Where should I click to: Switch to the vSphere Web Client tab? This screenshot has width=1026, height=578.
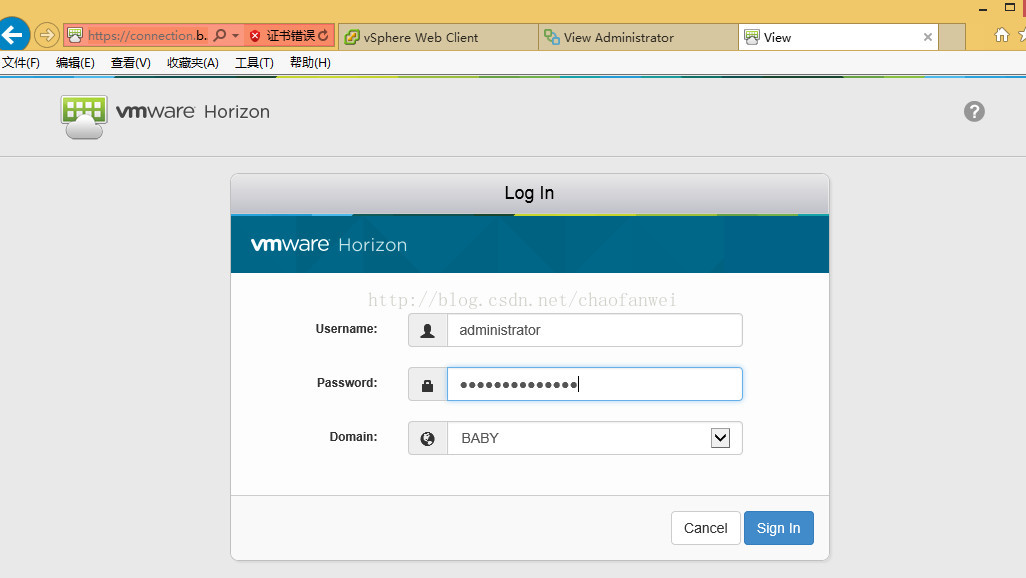tap(438, 37)
